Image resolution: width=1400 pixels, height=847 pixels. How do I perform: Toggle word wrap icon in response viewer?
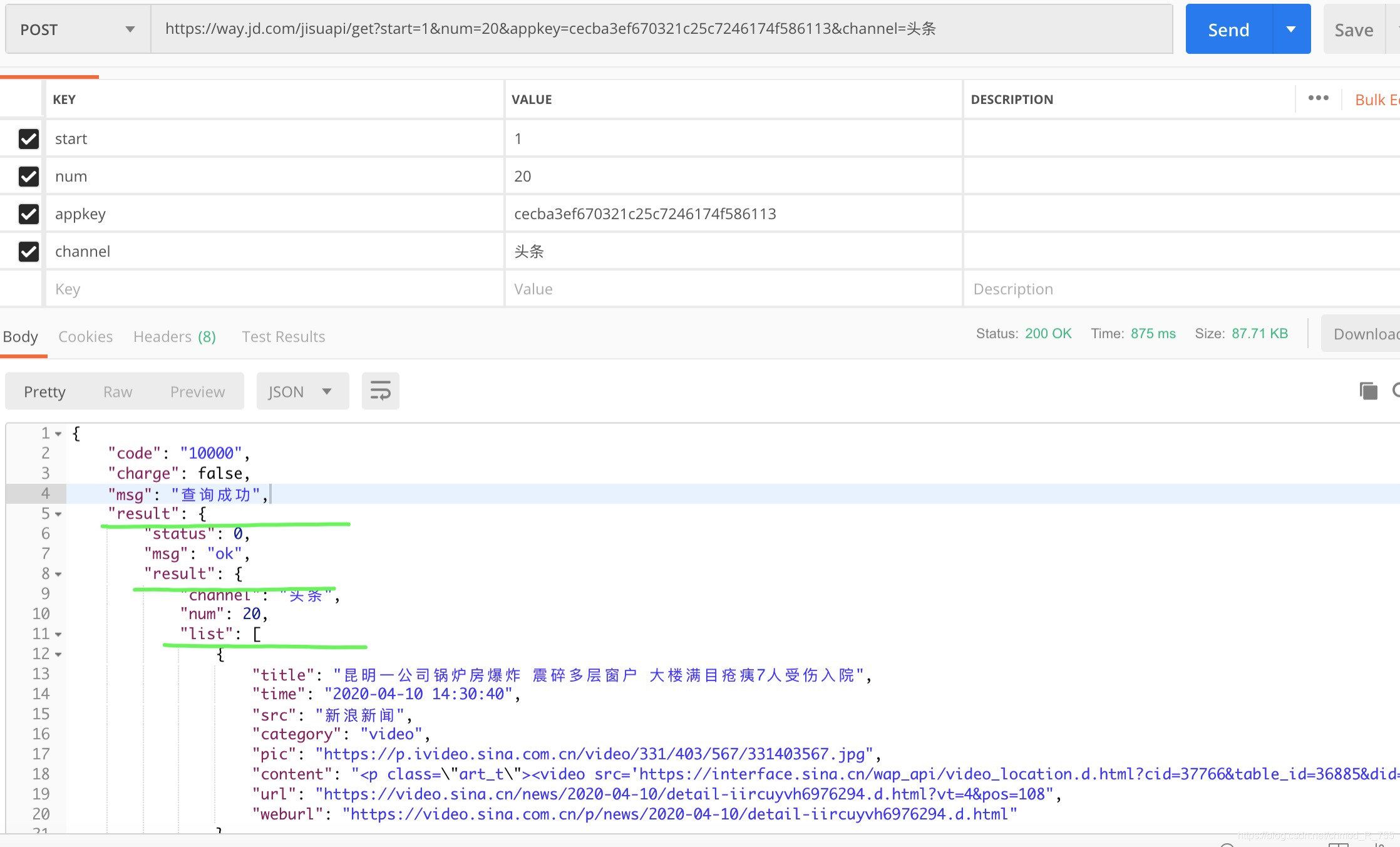point(380,391)
